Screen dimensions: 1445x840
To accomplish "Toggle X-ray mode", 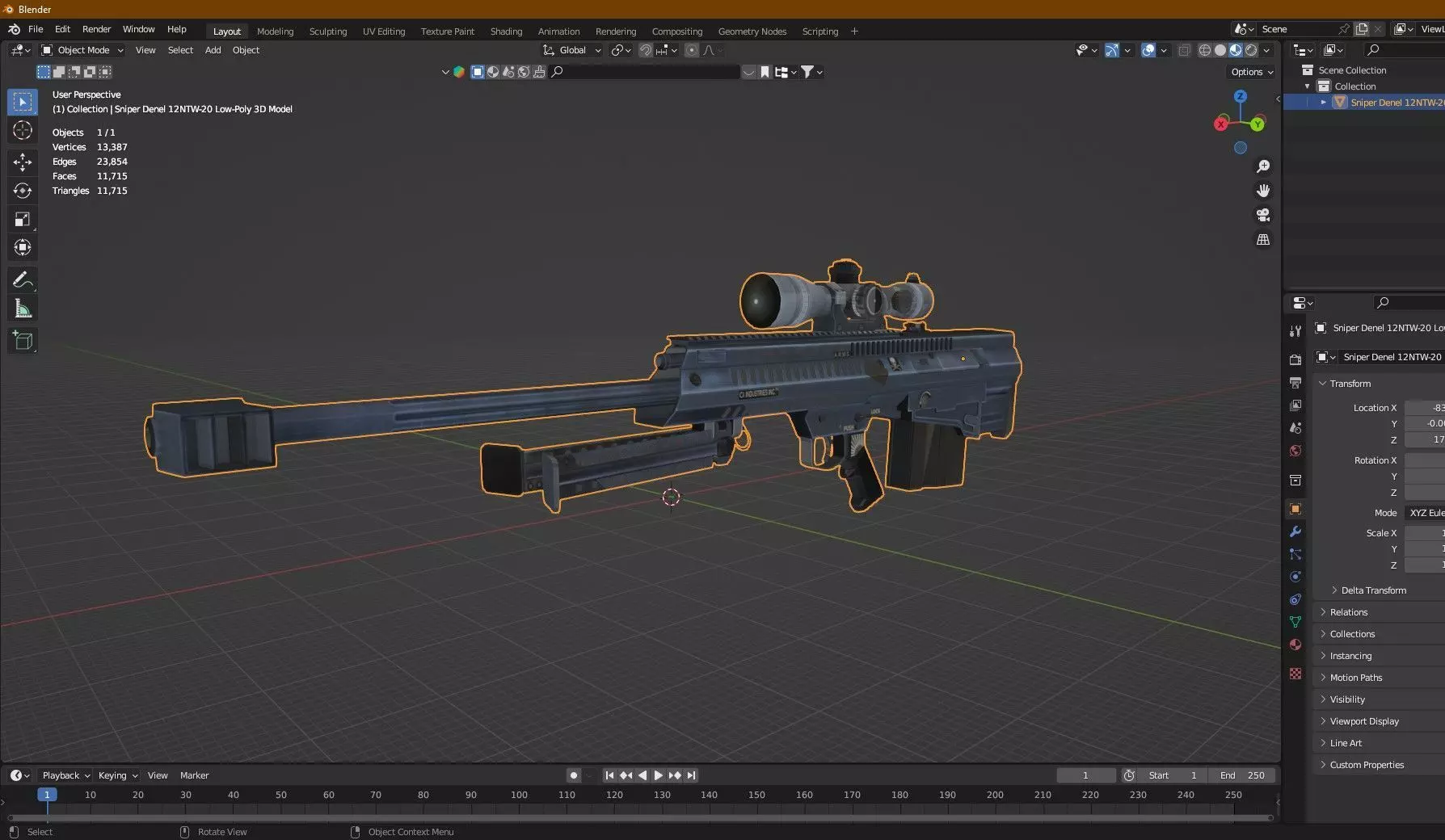I will (x=1184, y=50).
